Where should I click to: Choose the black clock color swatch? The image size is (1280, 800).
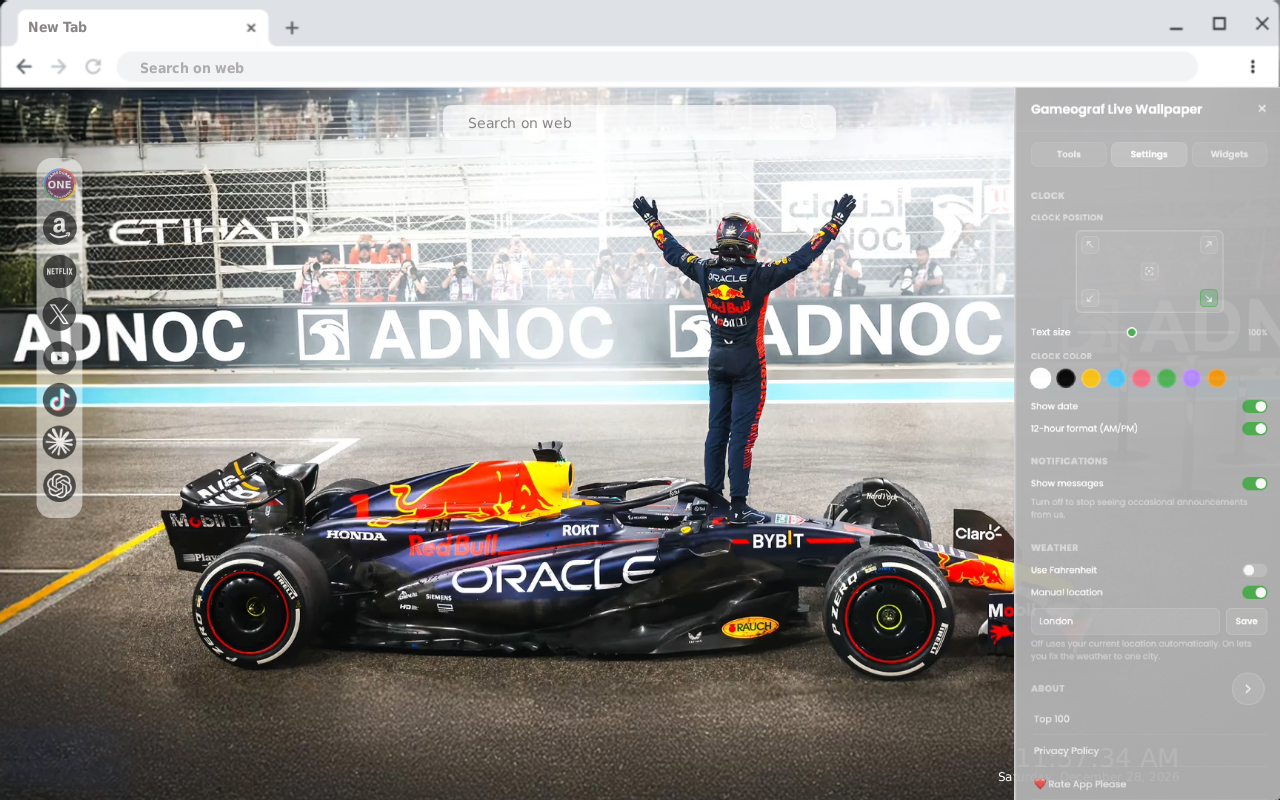1066,378
